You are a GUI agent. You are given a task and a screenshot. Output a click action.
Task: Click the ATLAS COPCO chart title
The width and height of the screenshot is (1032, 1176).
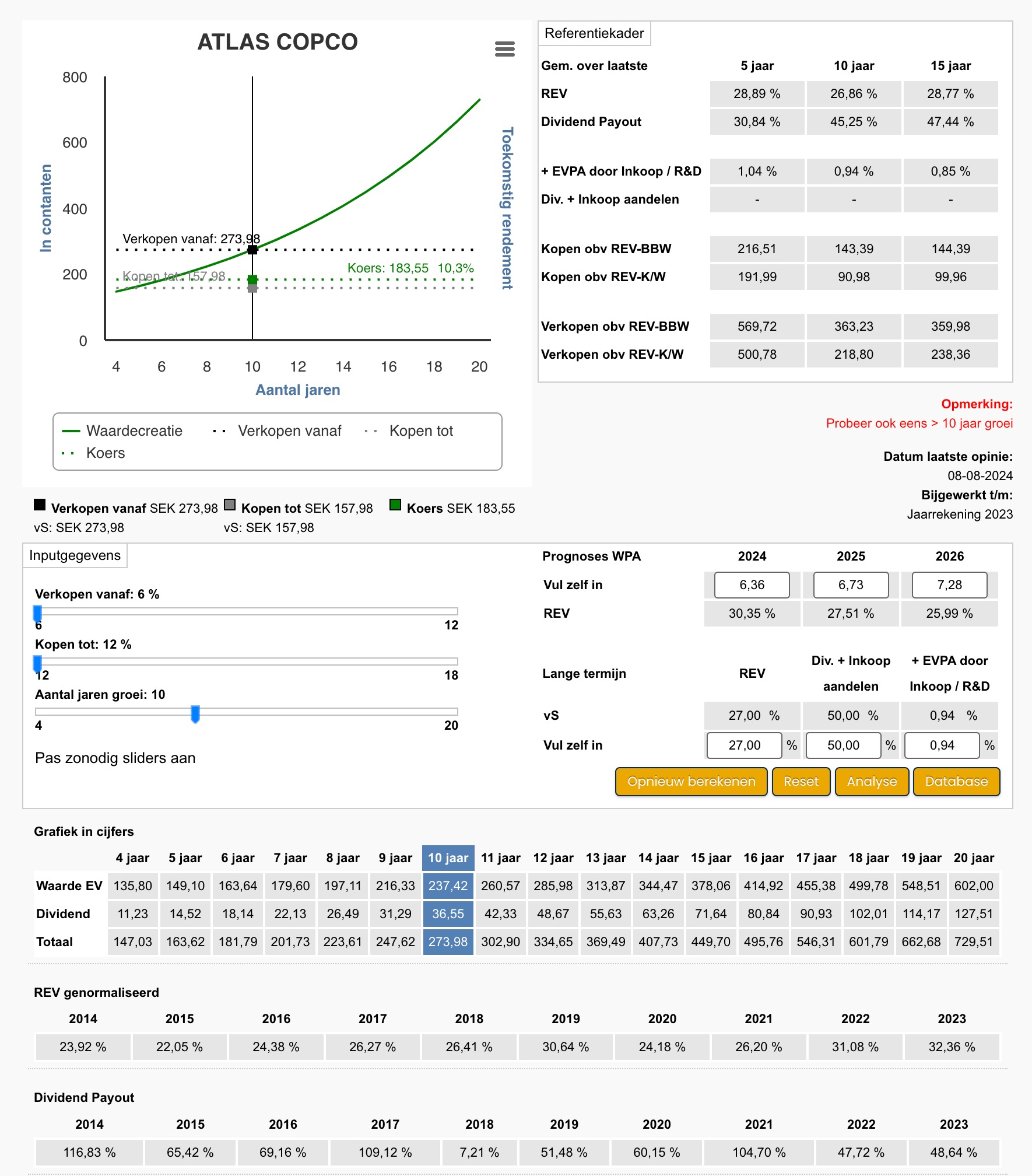pos(278,42)
